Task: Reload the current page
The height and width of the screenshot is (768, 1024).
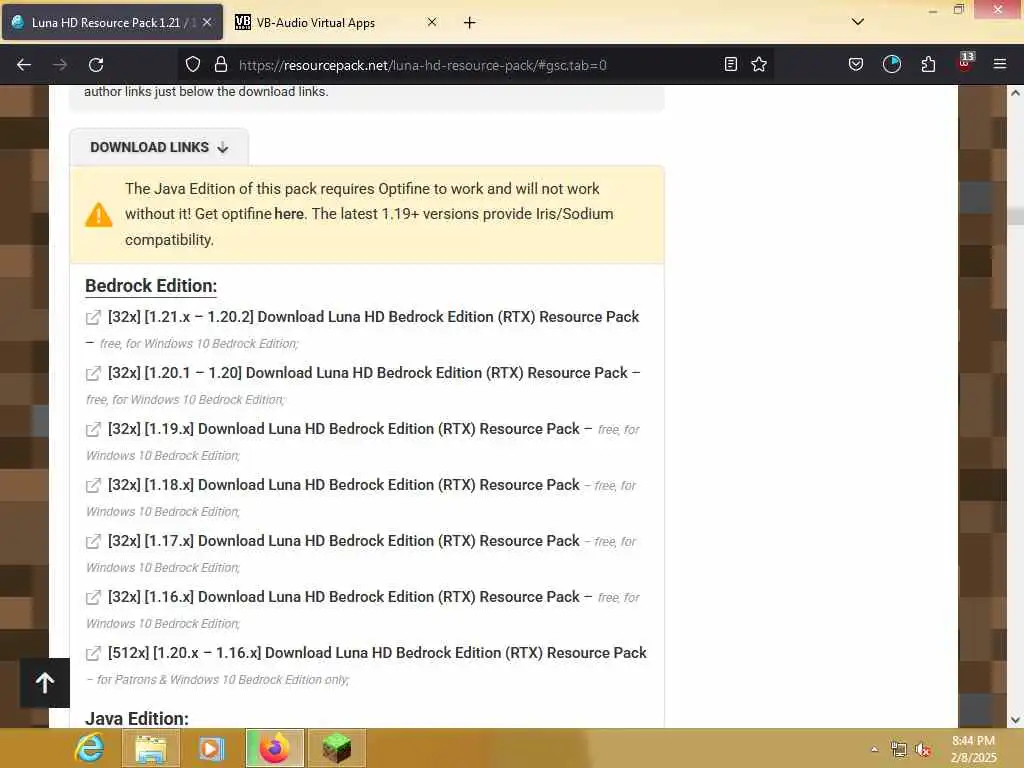Action: click(96, 65)
